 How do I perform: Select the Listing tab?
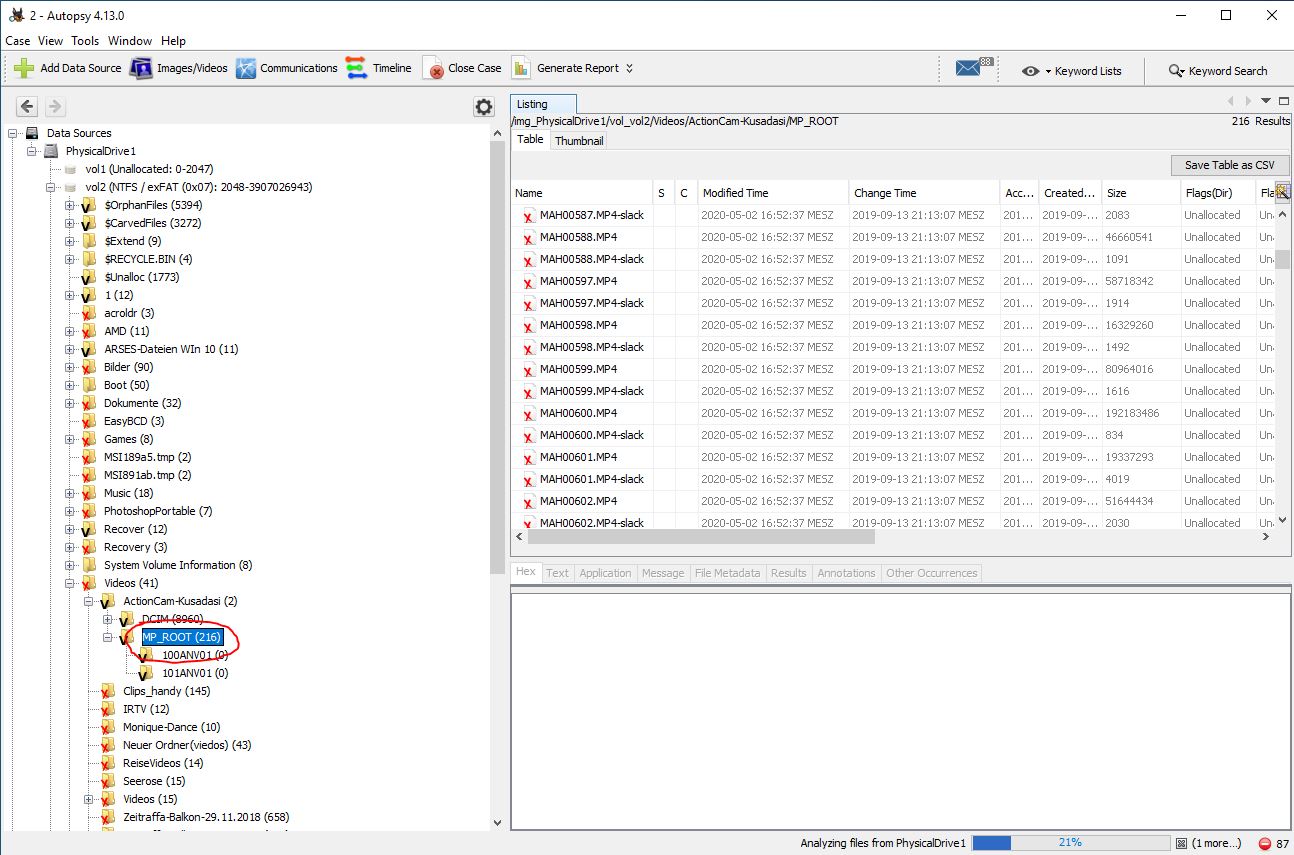click(543, 104)
